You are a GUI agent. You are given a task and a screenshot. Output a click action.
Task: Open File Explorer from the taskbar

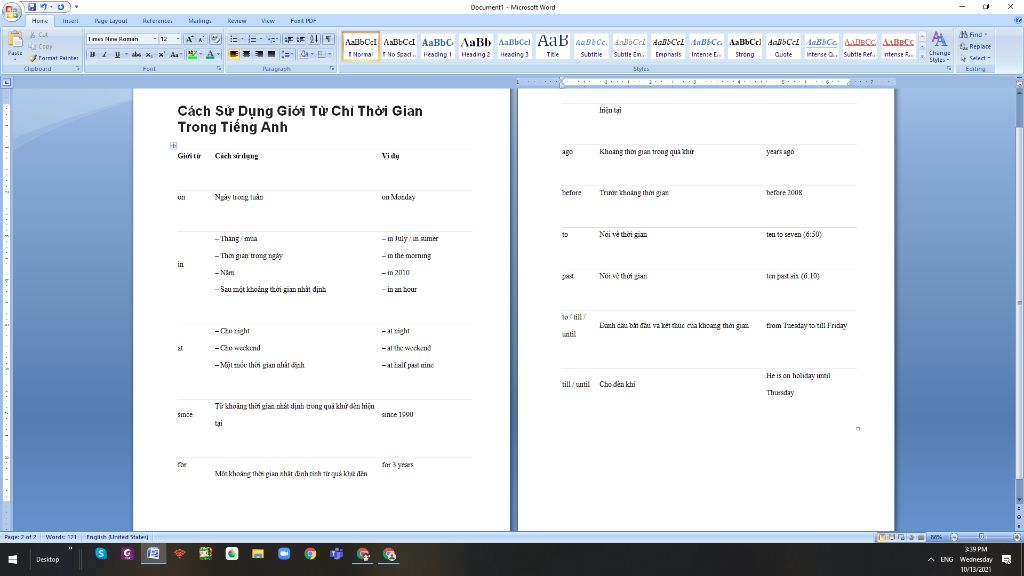(258, 554)
